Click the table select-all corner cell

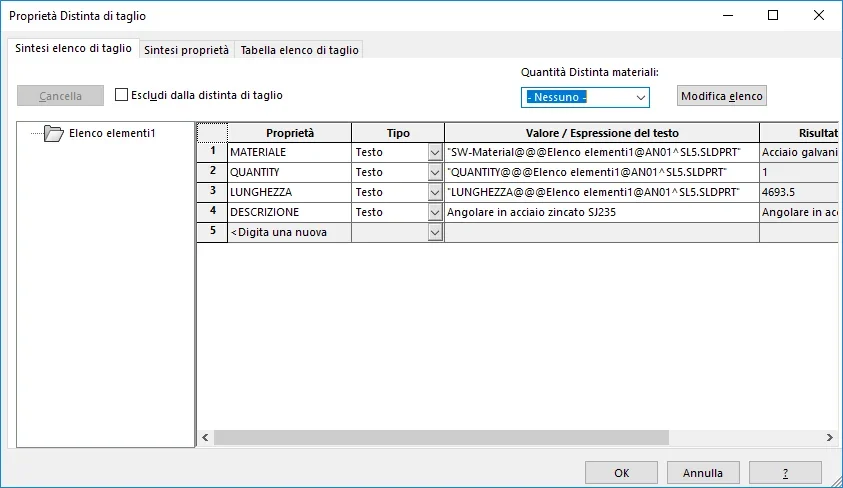212,133
